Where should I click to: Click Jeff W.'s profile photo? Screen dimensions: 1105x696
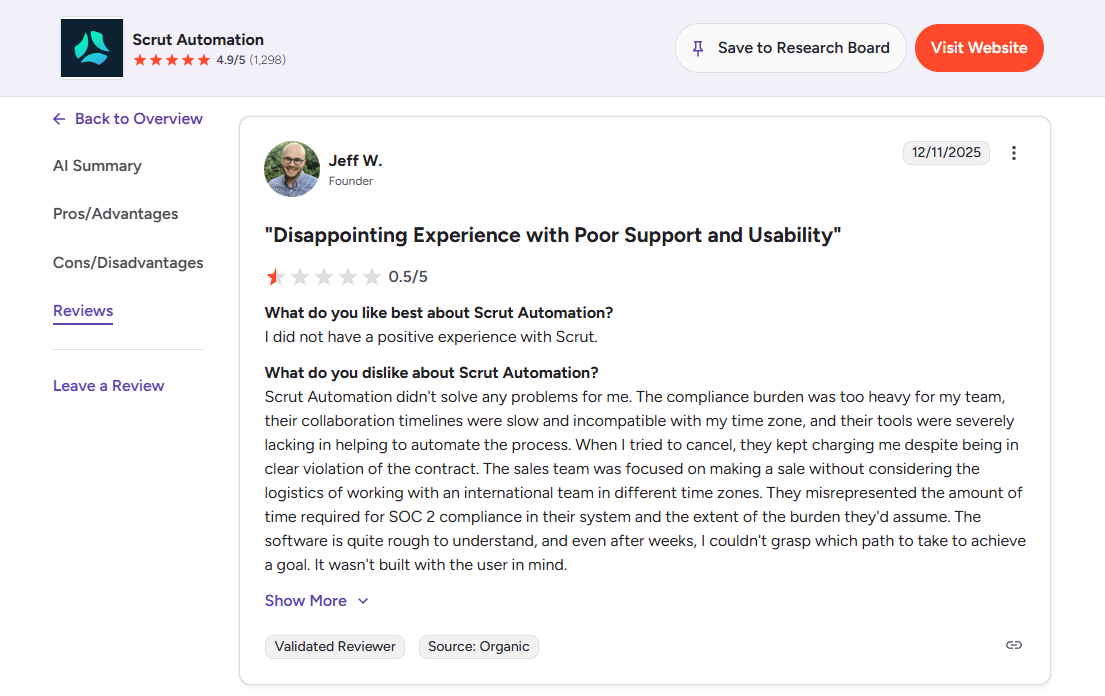[291, 168]
